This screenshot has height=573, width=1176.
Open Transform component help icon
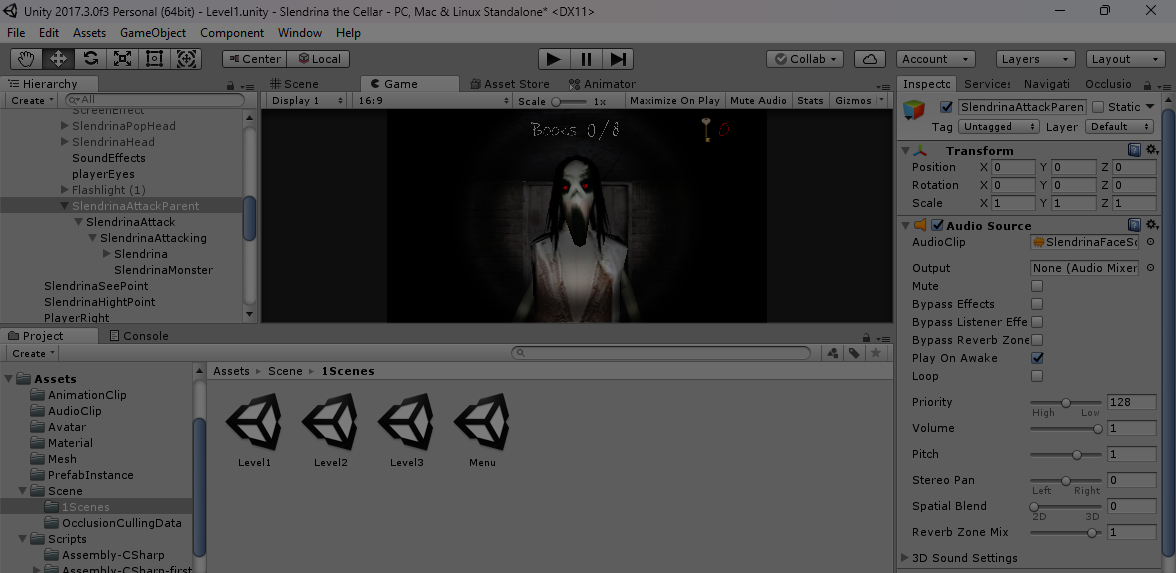1135,151
